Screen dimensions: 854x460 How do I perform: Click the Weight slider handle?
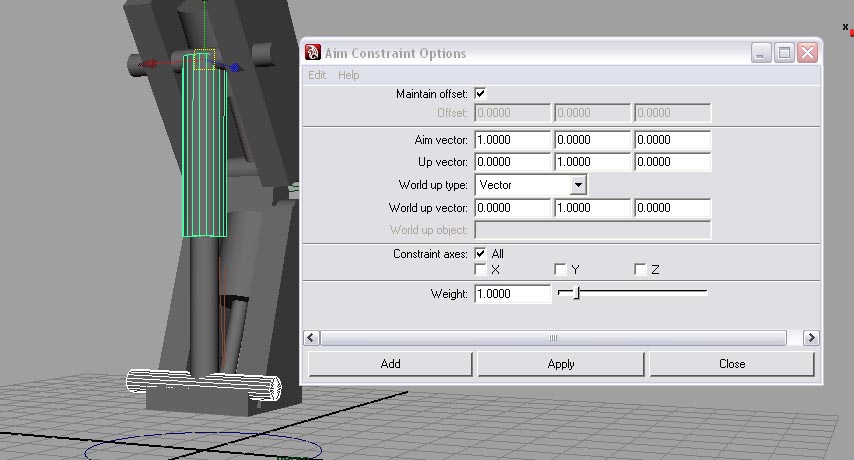[x=576, y=293]
